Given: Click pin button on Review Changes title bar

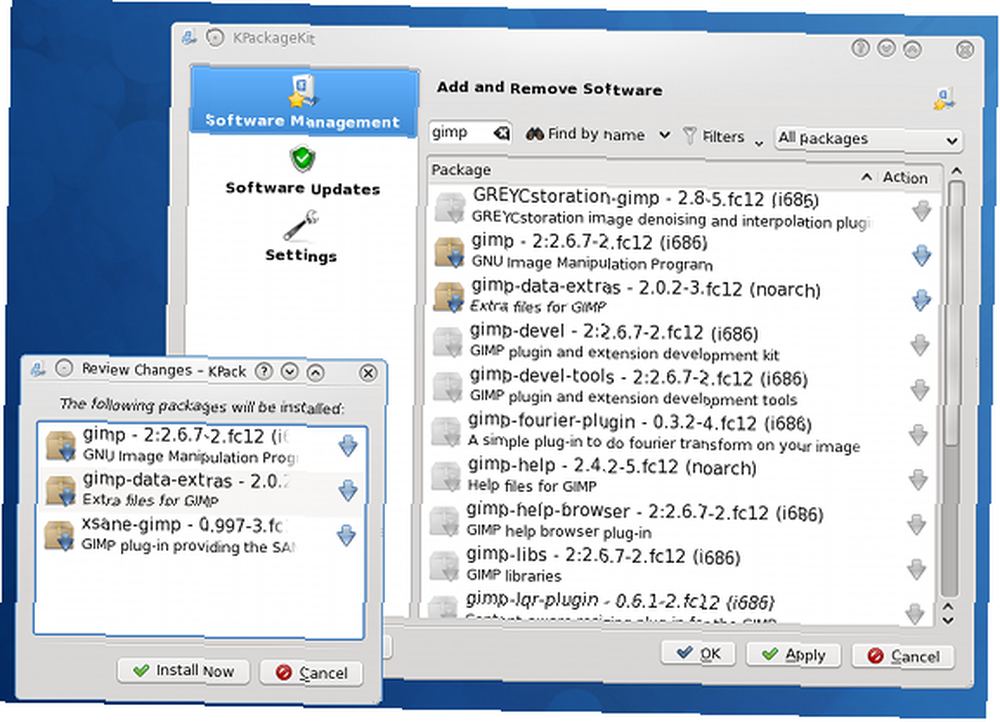Looking at the screenshot, I should 64,368.
